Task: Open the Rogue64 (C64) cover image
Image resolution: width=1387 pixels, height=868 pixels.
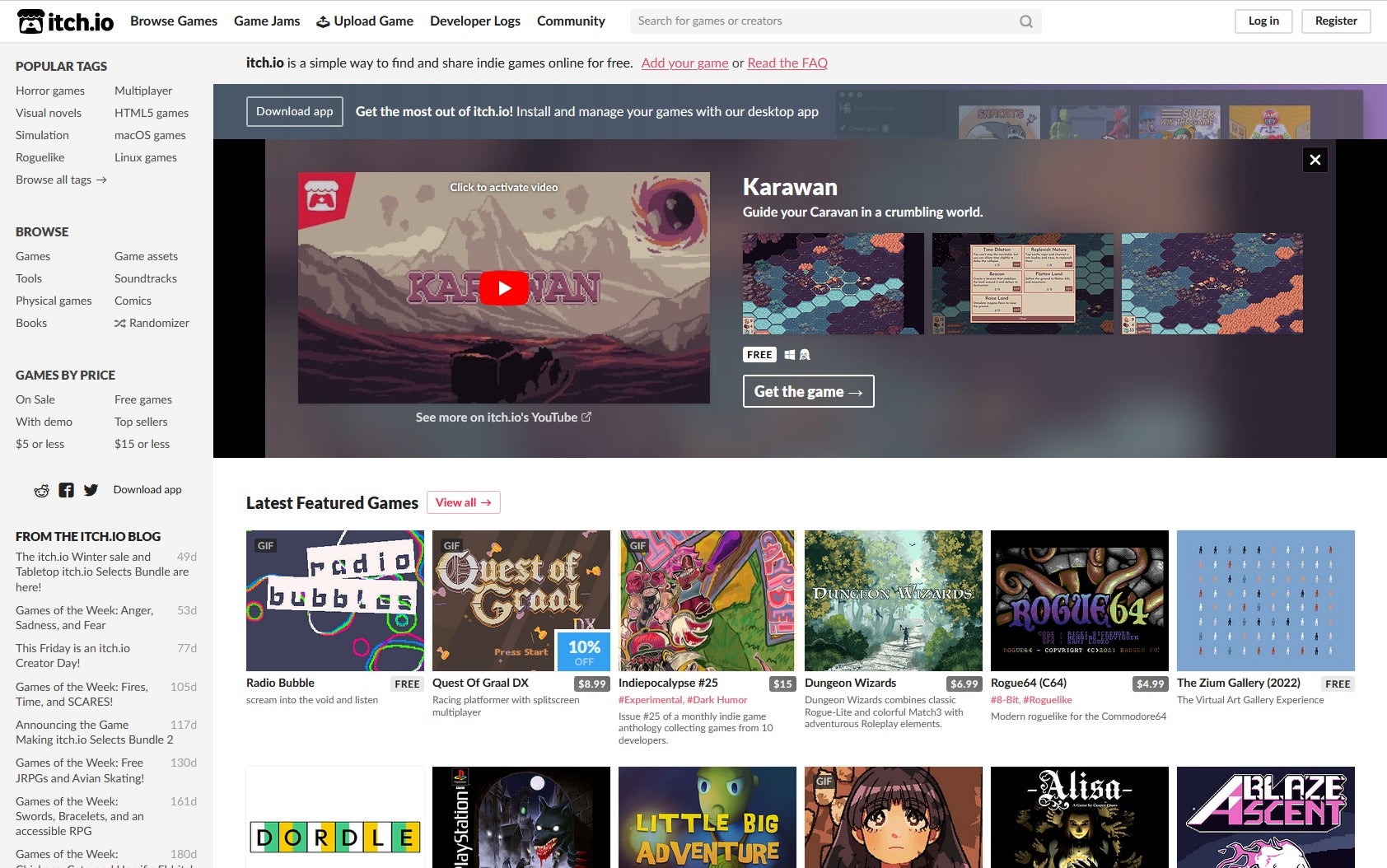Action: click(1080, 600)
